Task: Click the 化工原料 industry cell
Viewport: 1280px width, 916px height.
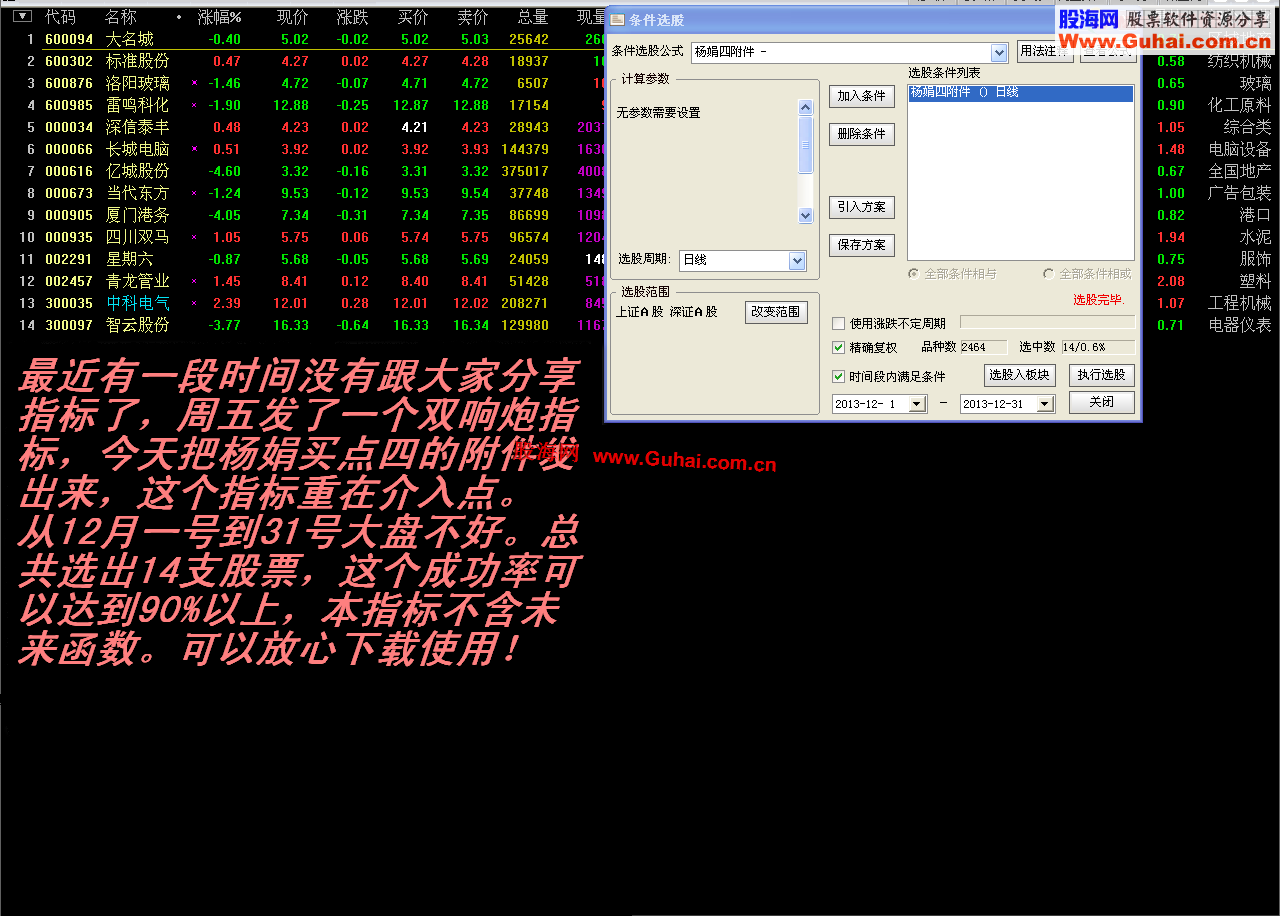Action: tap(1240, 105)
